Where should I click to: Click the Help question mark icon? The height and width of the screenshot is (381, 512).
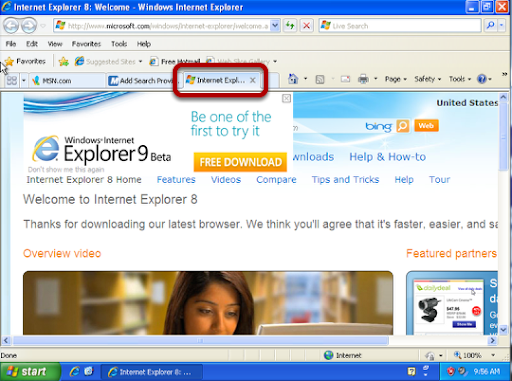click(482, 79)
